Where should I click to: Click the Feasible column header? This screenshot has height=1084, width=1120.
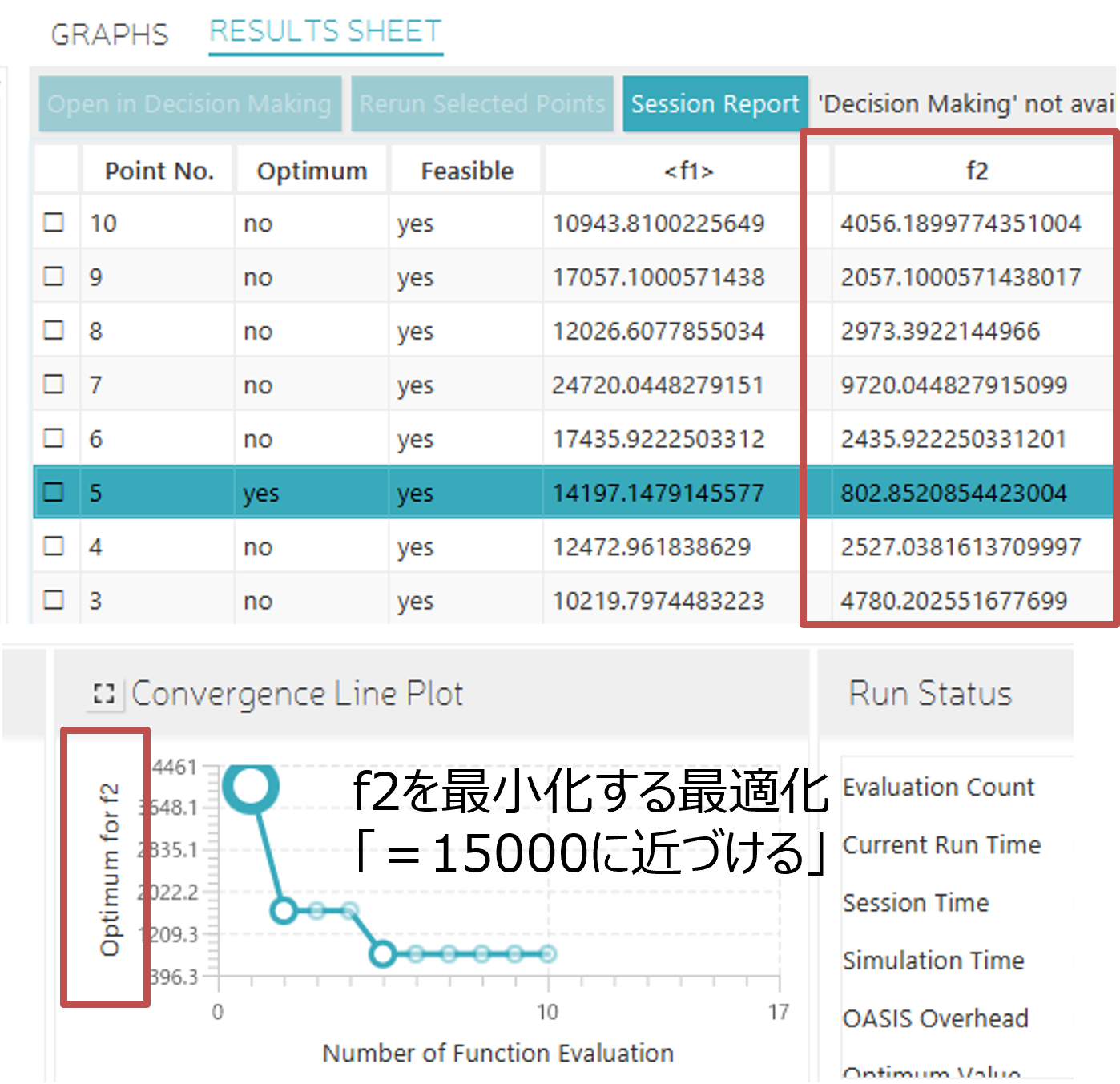pyautogui.click(x=467, y=171)
